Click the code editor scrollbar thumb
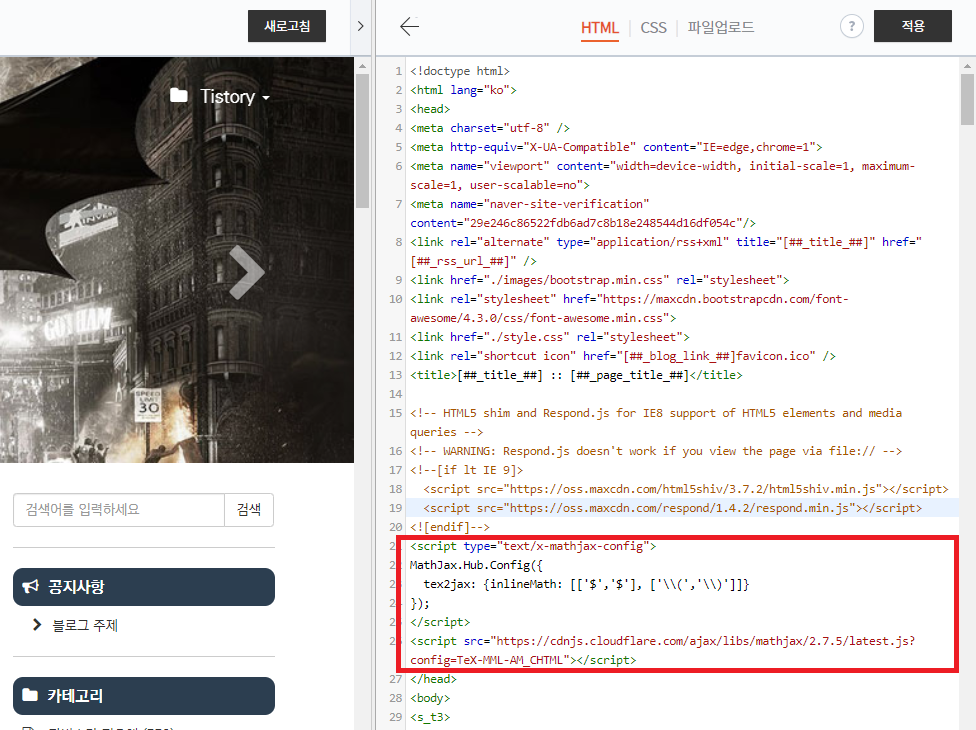Image resolution: width=976 pixels, height=730 pixels. pos(967,100)
